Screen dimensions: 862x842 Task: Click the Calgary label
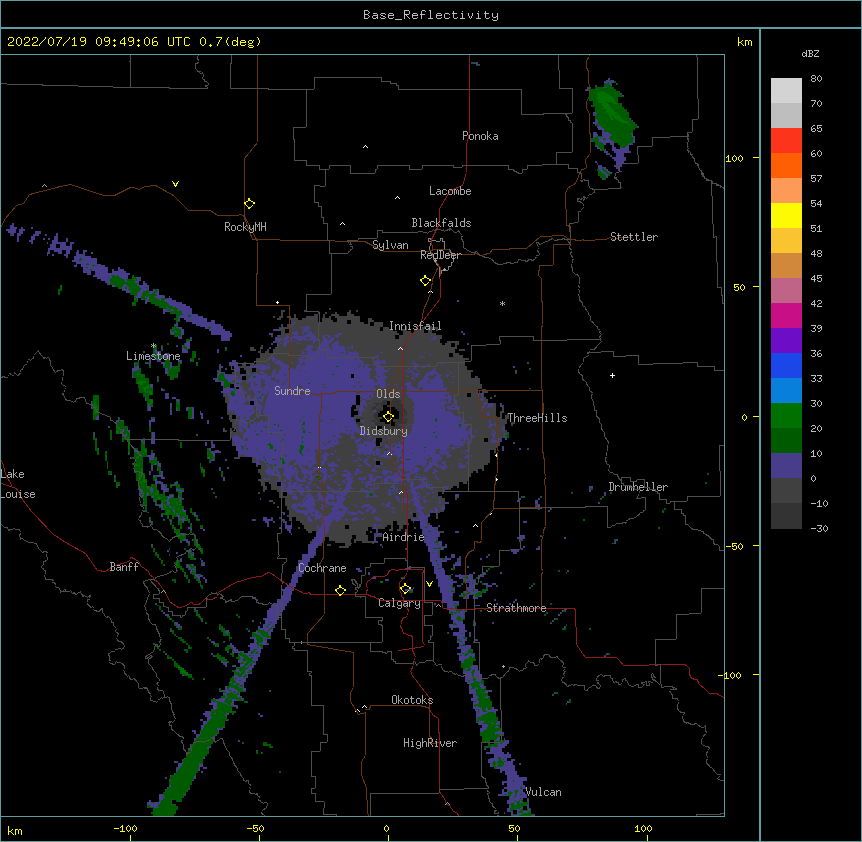400,603
